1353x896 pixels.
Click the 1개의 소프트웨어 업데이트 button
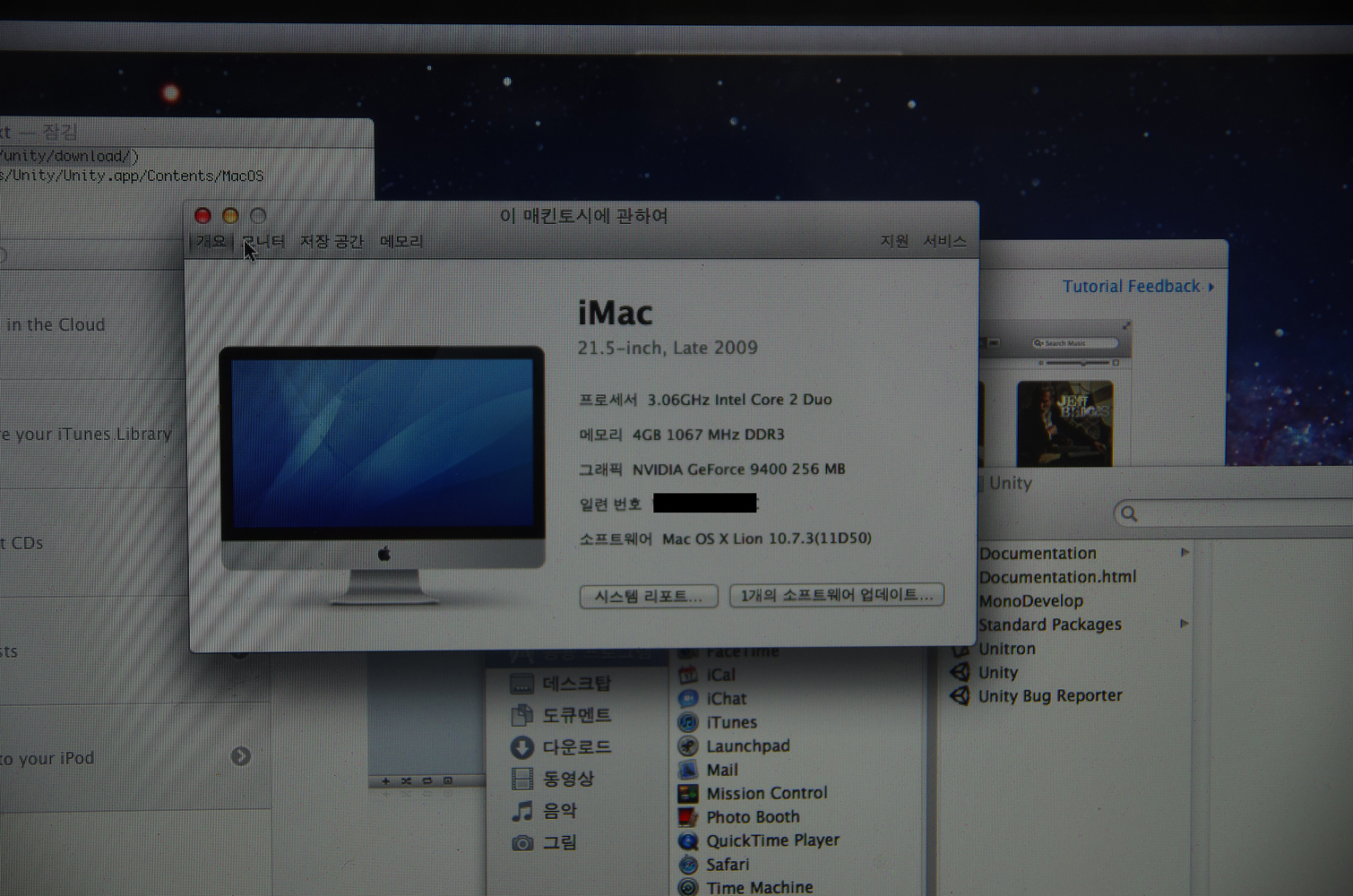click(836, 595)
